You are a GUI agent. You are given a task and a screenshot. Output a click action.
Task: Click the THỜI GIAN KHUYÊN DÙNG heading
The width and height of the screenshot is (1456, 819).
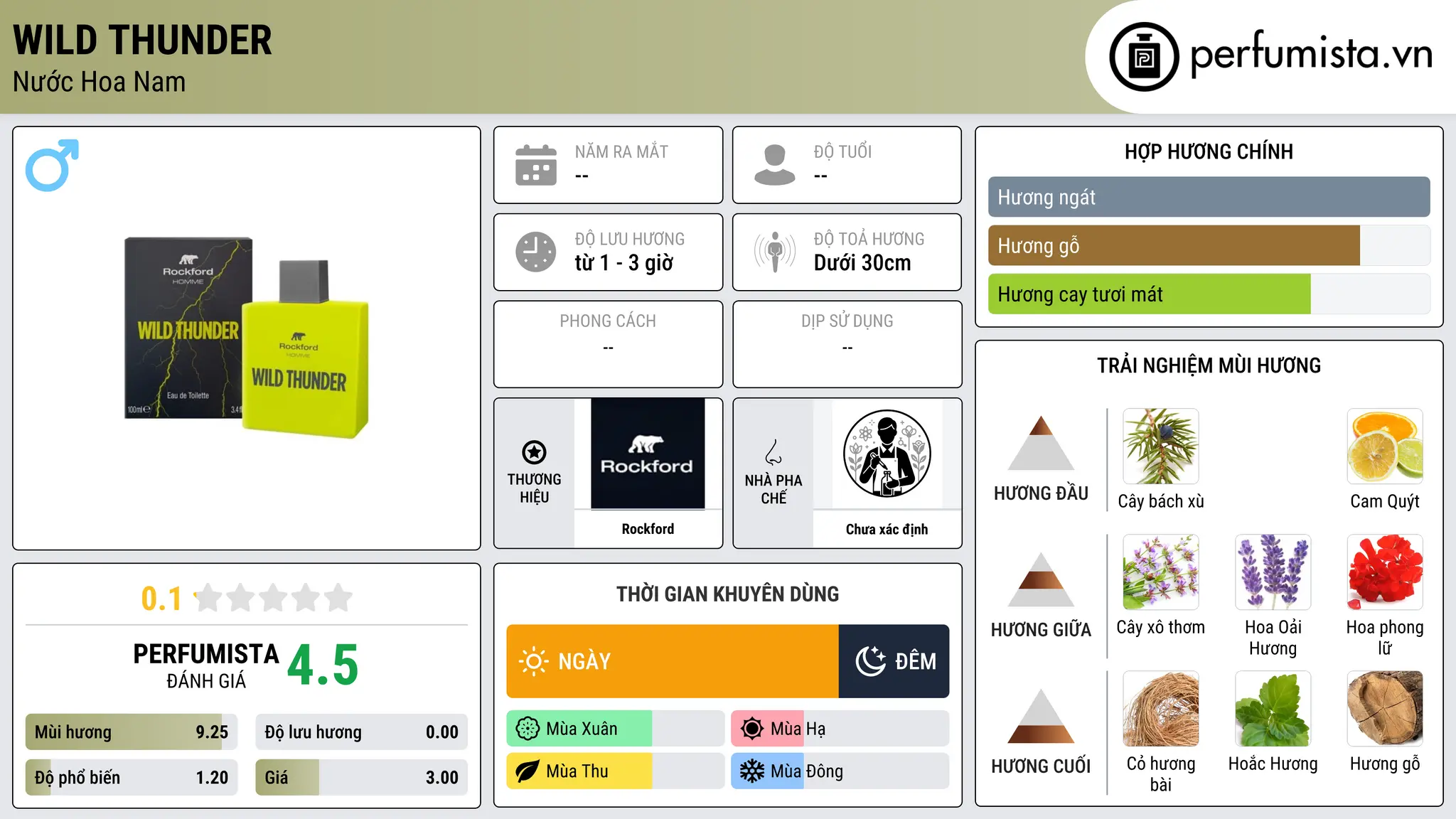point(728,594)
